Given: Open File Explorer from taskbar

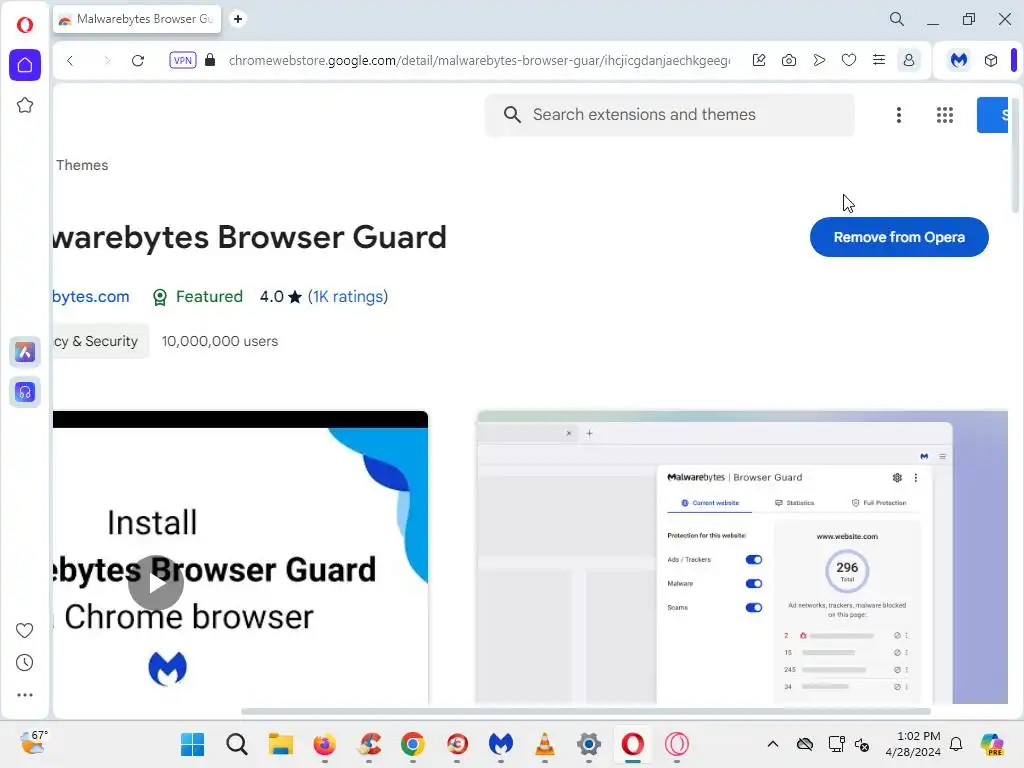Looking at the screenshot, I should [x=281, y=744].
